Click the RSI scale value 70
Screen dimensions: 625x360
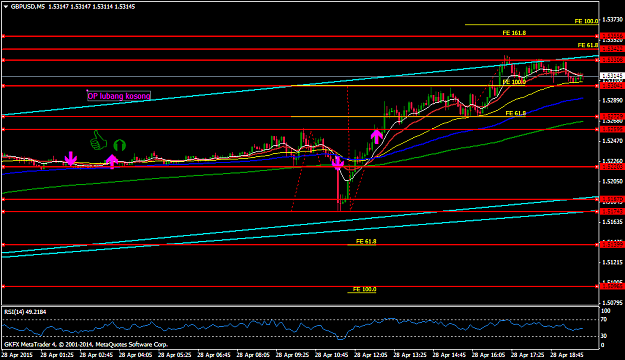coord(604,319)
